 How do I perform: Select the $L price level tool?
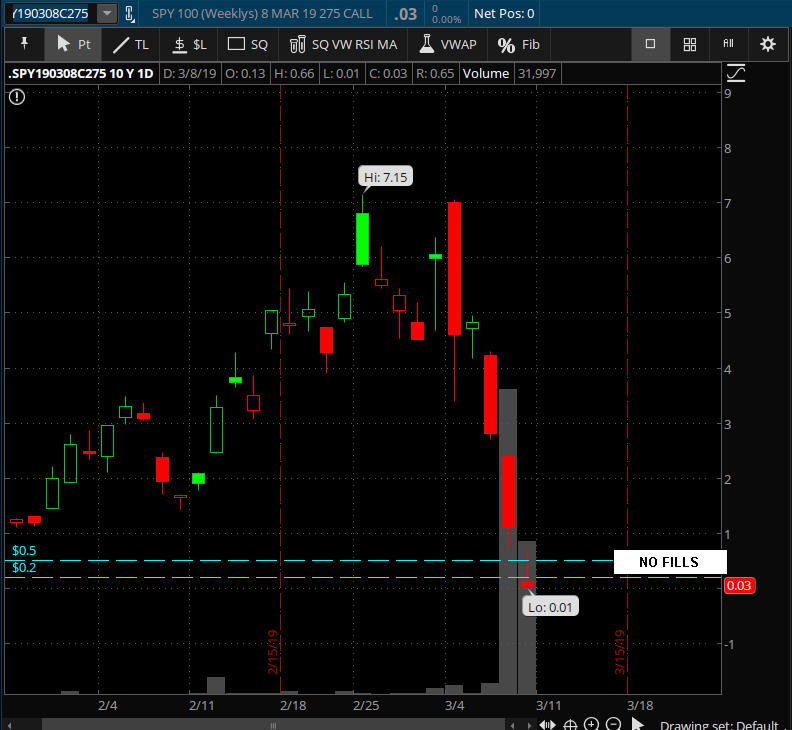click(189, 44)
